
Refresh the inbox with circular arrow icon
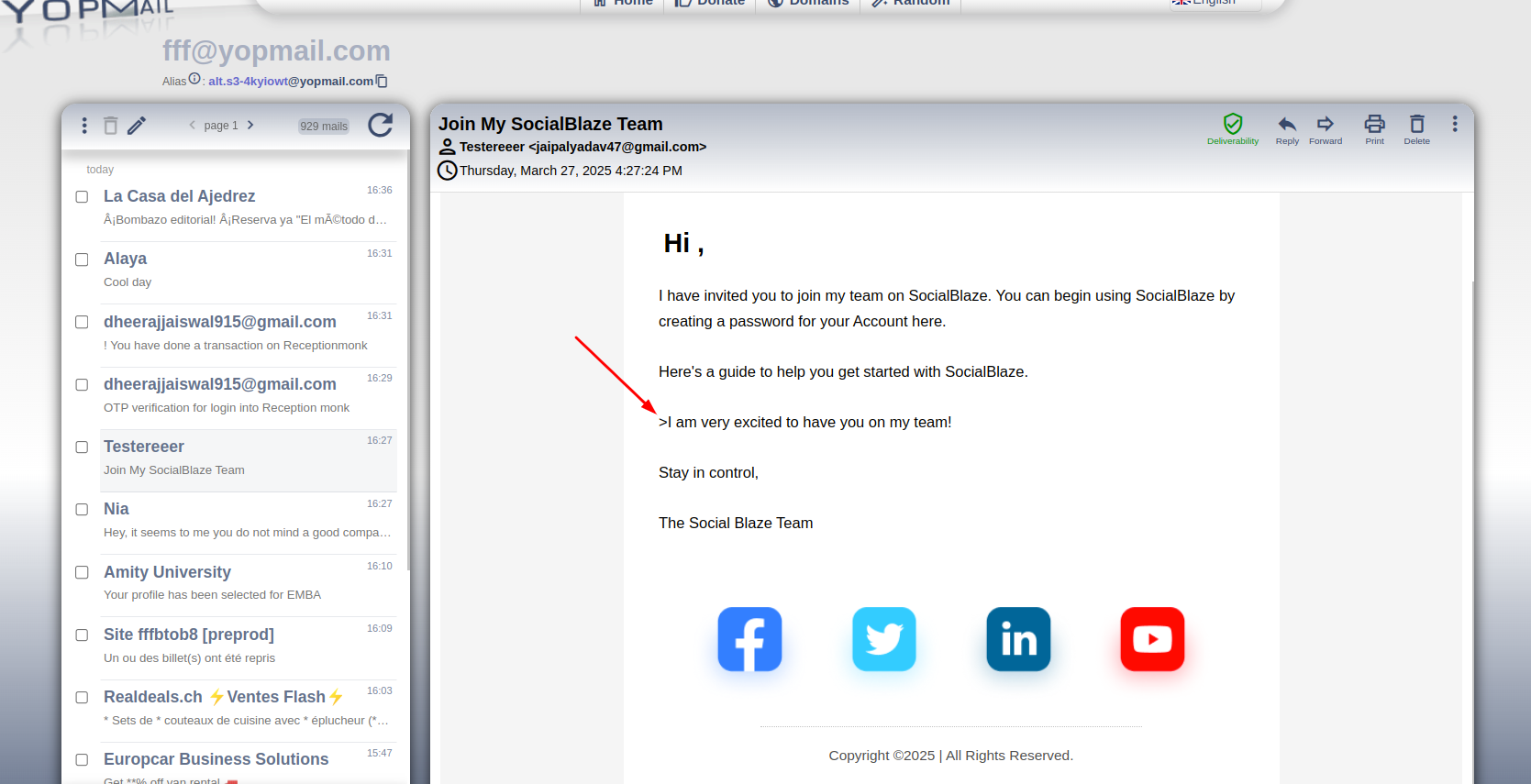(381, 125)
